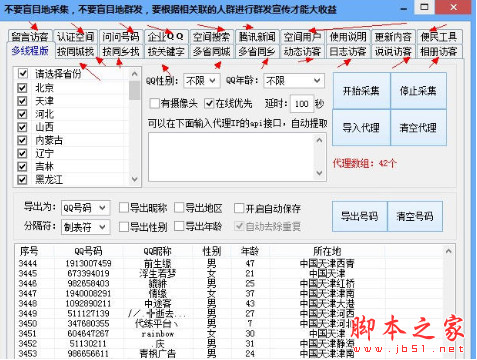Open the 使用说明 tab
Screen dimensions: 477x360
click(x=348, y=36)
